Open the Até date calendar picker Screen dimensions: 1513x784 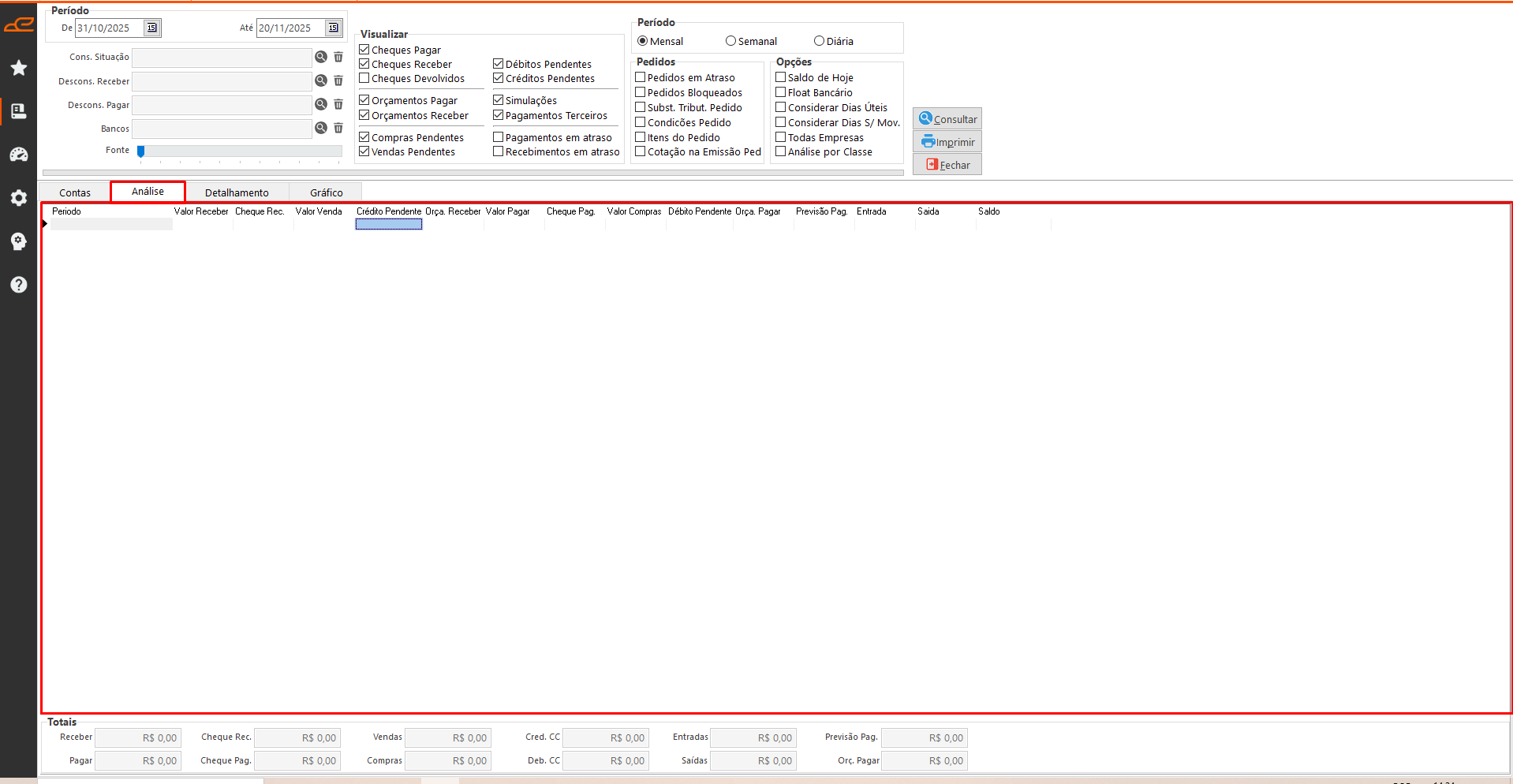coord(333,28)
